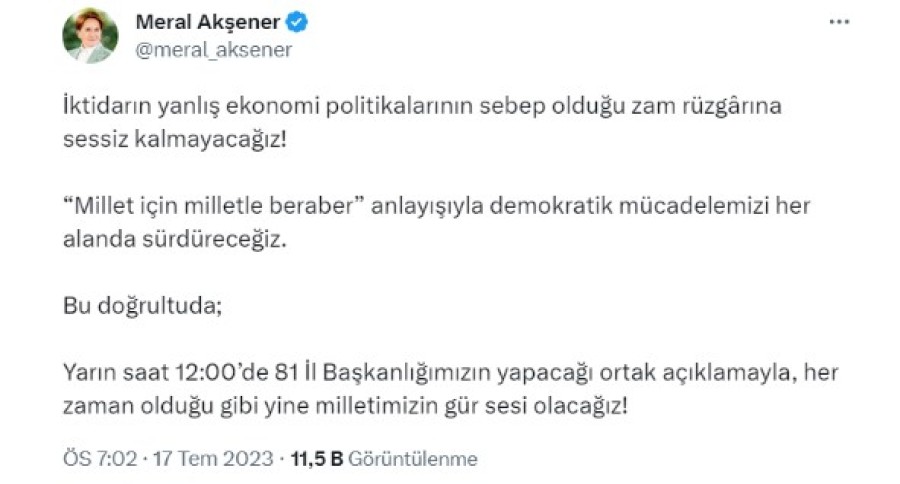Viewport: 900px width, 484px height.
Task: Click the blue verified badge
Action: pyautogui.click(x=296, y=22)
